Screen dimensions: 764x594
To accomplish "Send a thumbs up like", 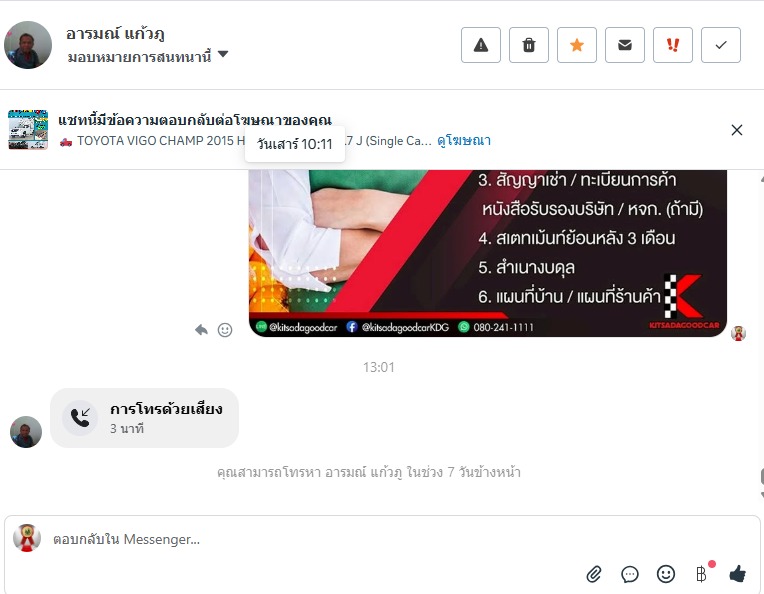I will 738,574.
